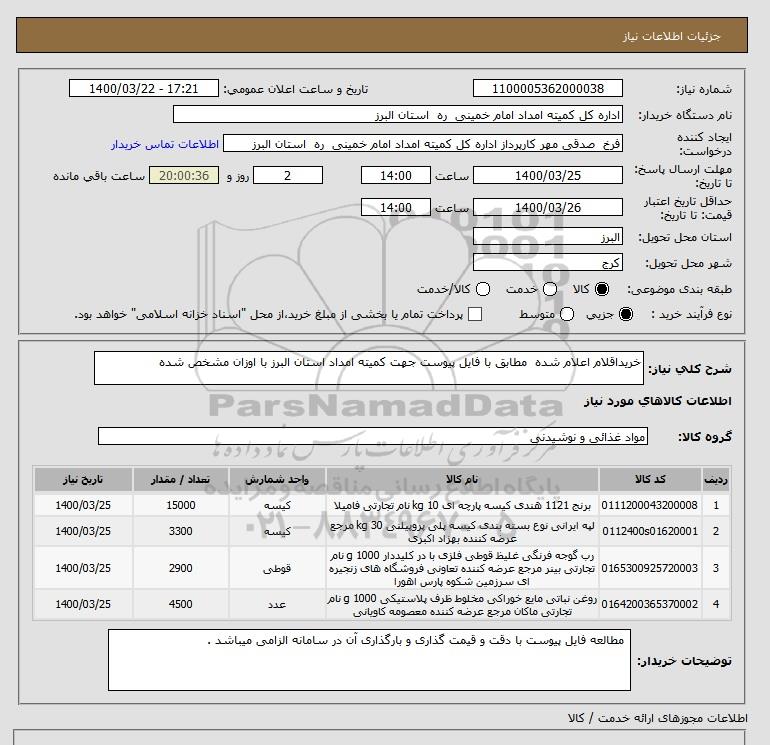Click the رب گوجه فرنگی product name
Screen dimensions: 770x745
[462, 568]
